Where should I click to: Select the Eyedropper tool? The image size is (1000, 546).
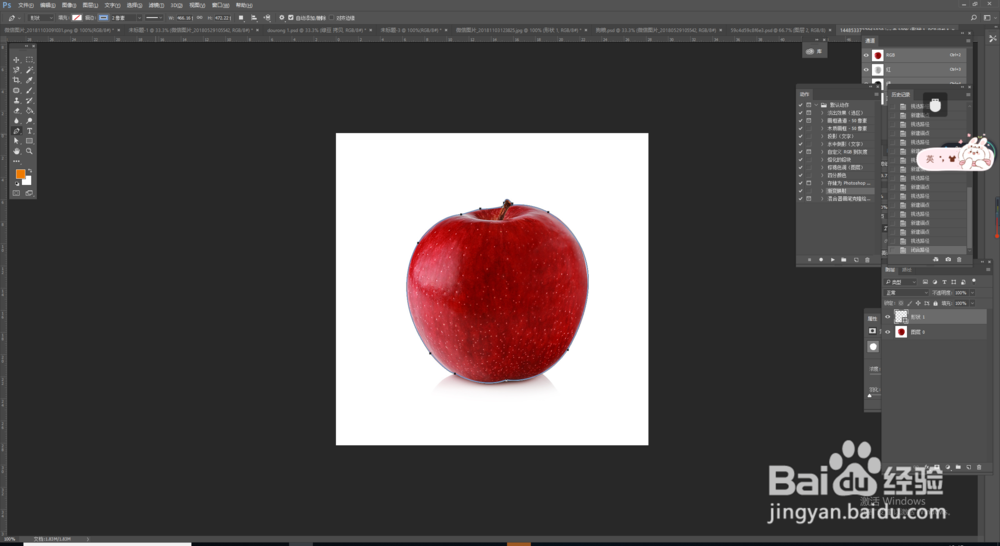click(29, 80)
